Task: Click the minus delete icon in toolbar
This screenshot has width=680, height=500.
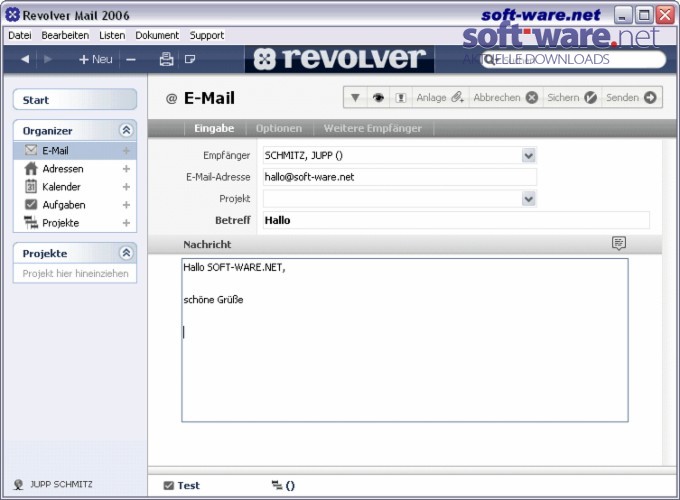Action: pyautogui.click(x=131, y=59)
